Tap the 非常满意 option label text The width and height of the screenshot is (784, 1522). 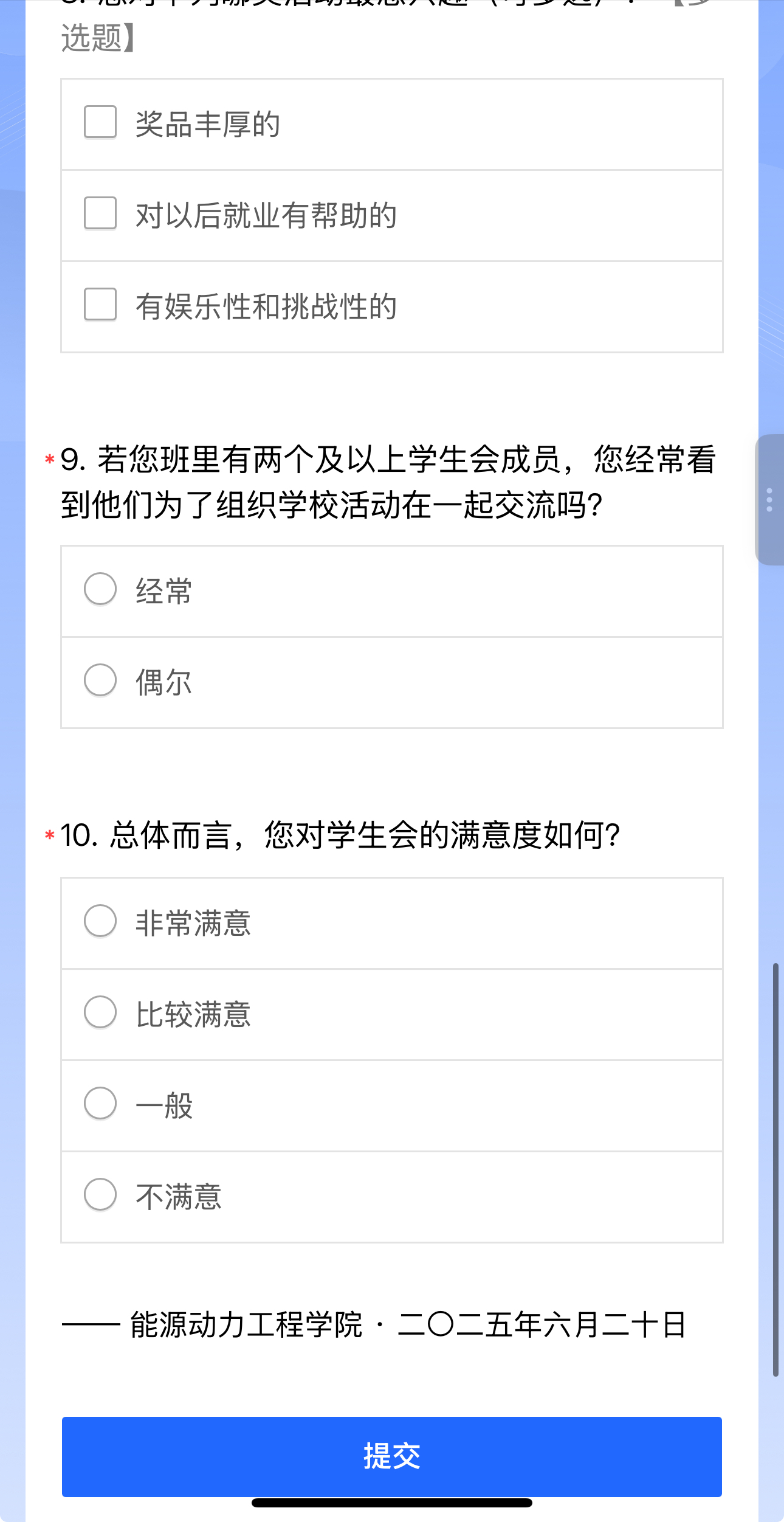[193, 924]
